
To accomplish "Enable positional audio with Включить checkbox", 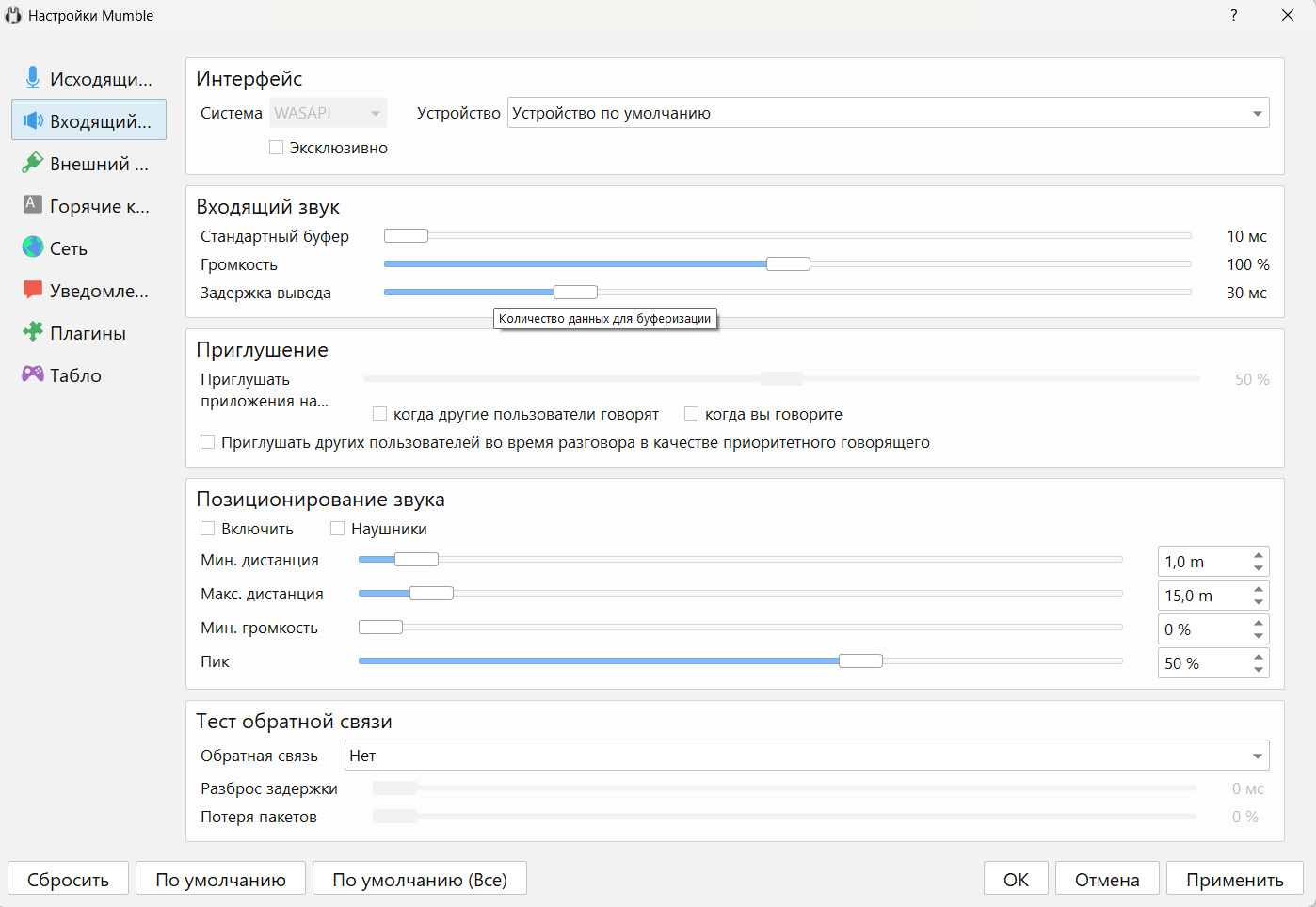I will 207,529.
